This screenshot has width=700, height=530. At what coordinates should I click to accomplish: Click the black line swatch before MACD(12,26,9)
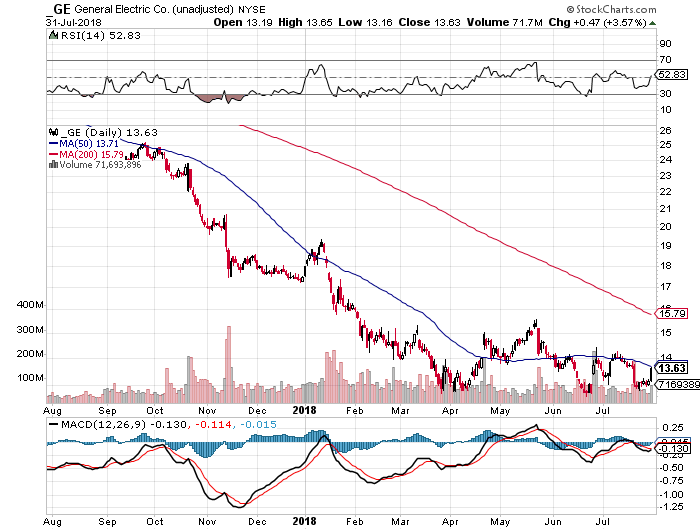point(53,424)
